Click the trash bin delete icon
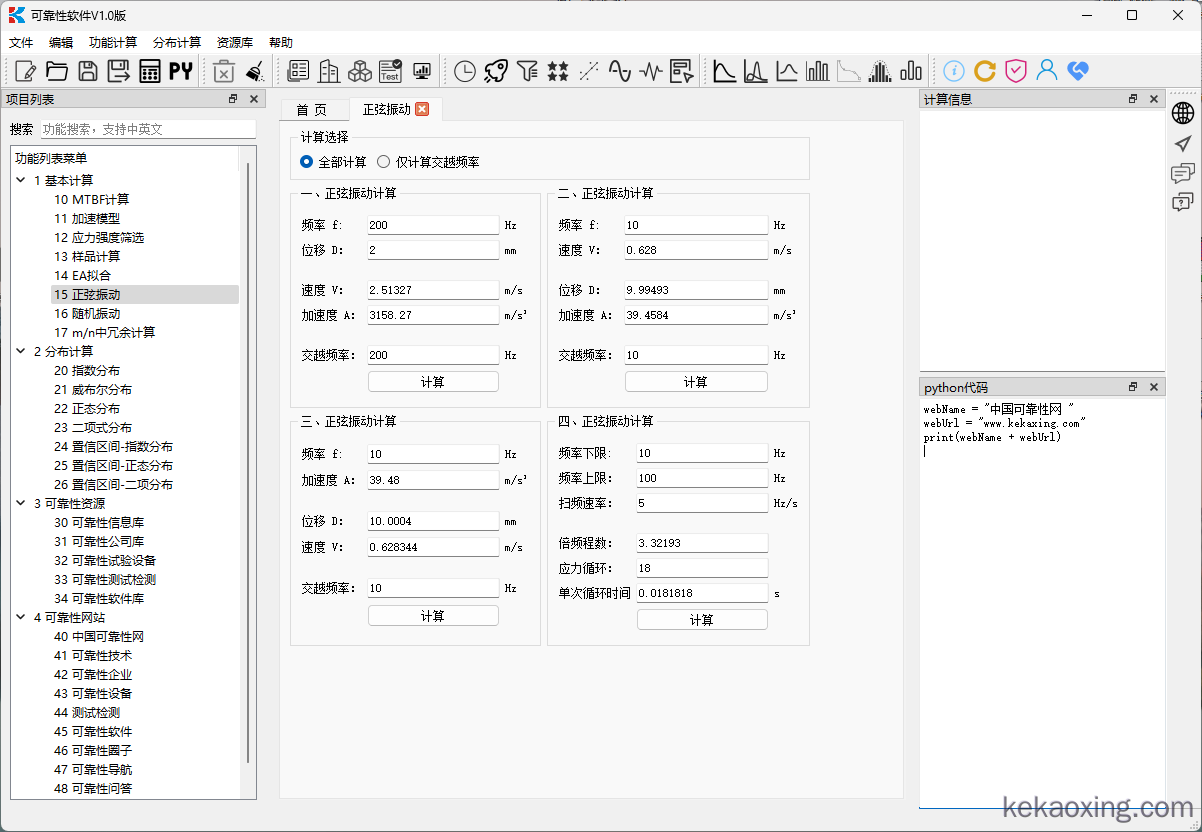 click(x=224, y=71)
